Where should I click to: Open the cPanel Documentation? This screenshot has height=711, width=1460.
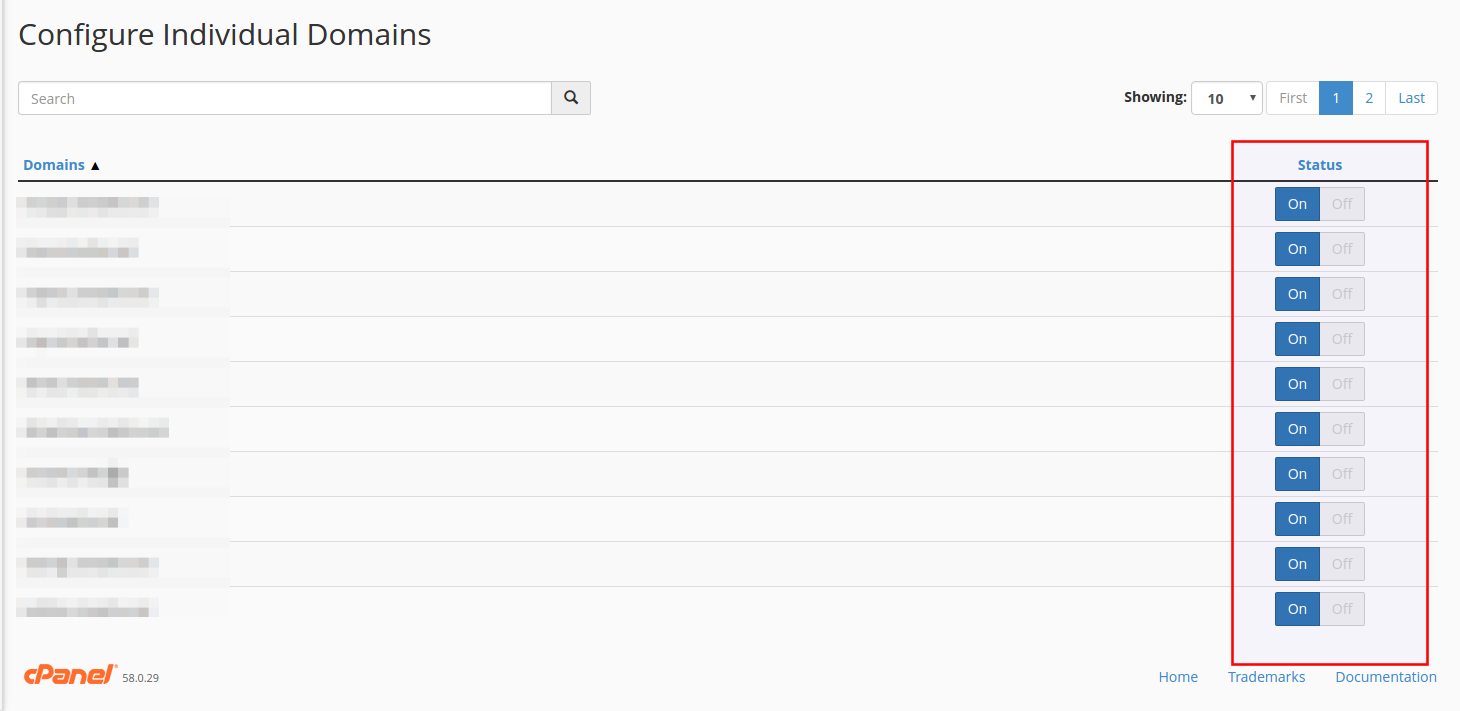coord(1386,676)
